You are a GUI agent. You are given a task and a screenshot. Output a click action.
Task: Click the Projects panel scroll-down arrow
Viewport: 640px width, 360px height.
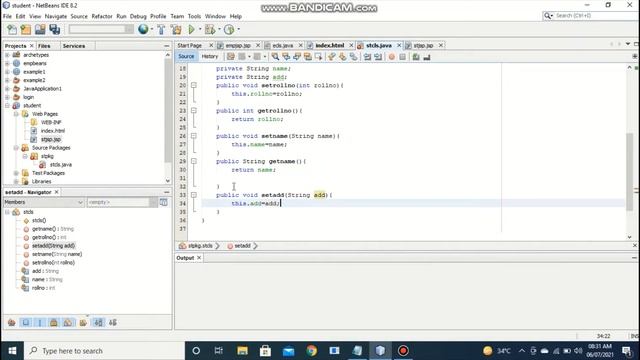click(x=168, y=180)
